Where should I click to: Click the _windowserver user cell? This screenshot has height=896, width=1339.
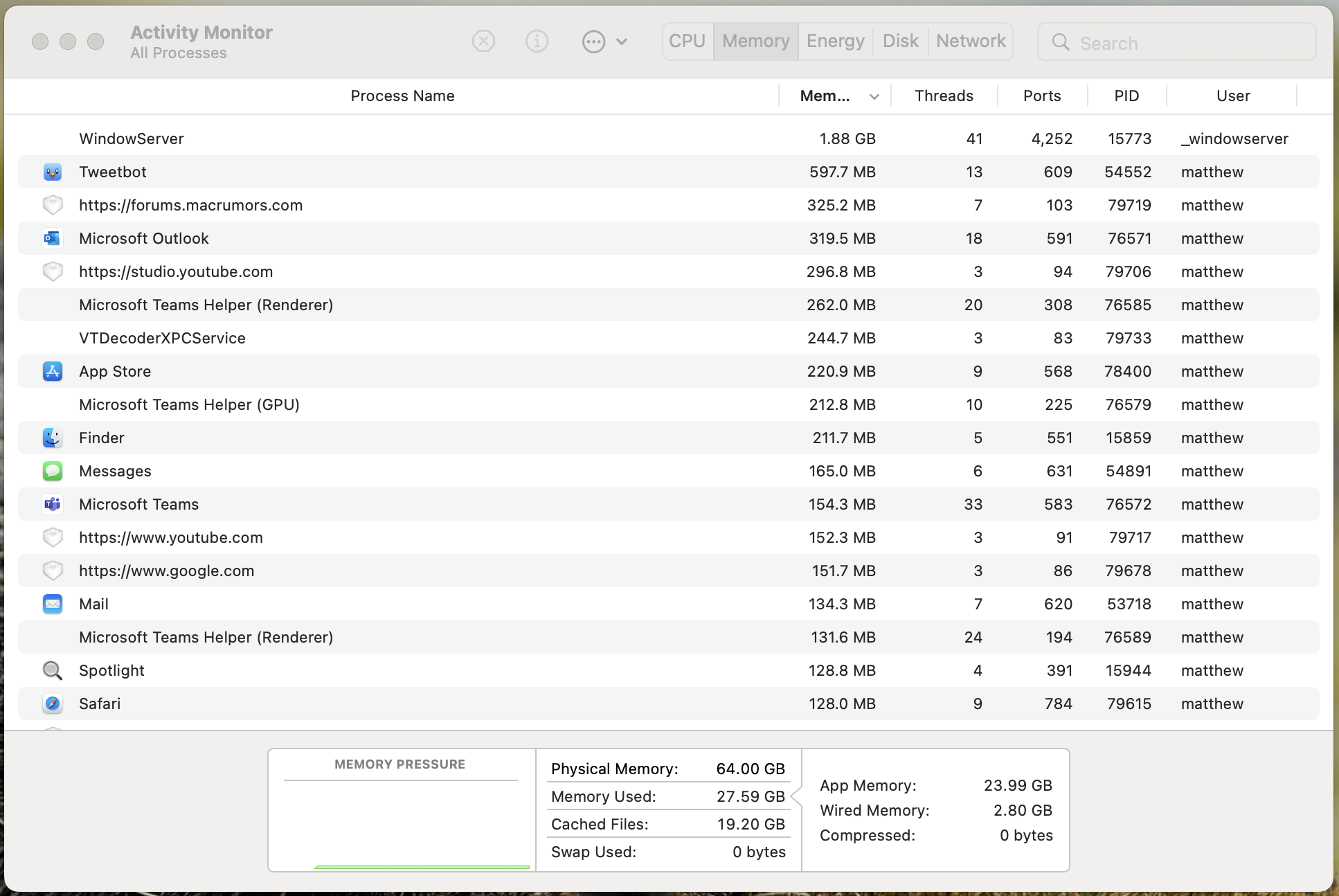click(x=1234, y=138)
